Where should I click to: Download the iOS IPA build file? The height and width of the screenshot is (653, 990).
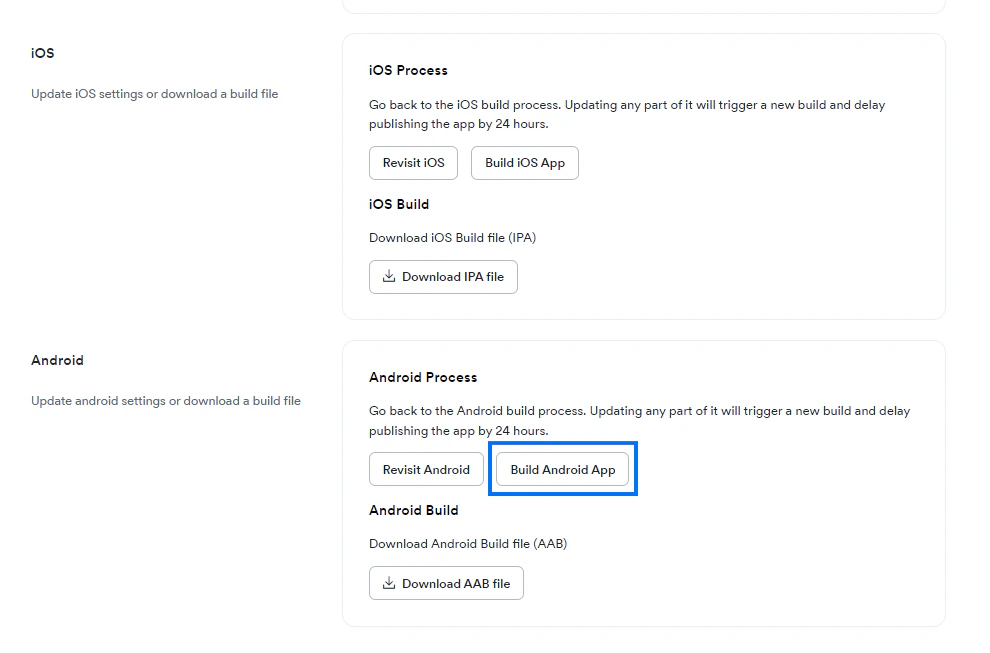[443, 276]
